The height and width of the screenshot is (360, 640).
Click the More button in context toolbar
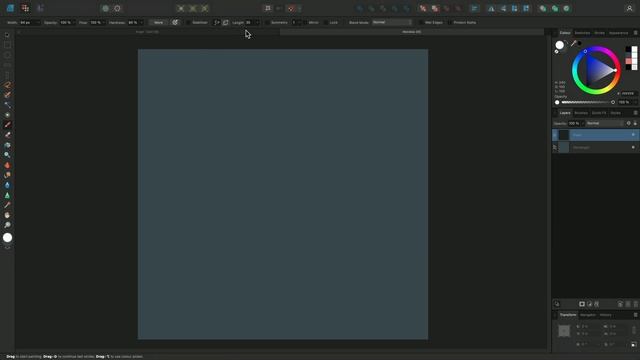(x=158, y=22)
